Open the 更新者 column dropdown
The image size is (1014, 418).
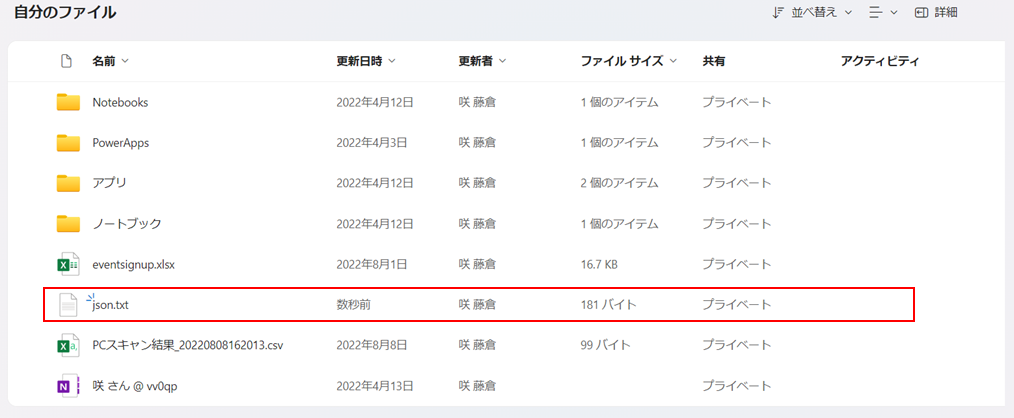coord(482,61)
